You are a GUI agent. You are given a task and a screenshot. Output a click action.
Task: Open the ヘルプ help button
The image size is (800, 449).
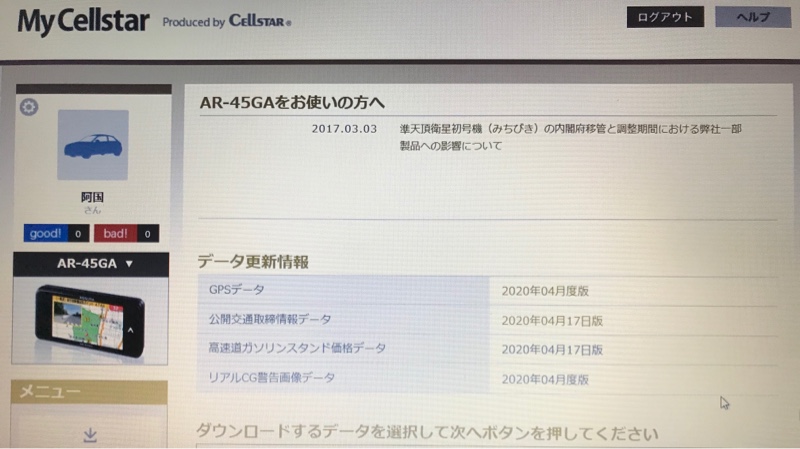tap(753, 17)
